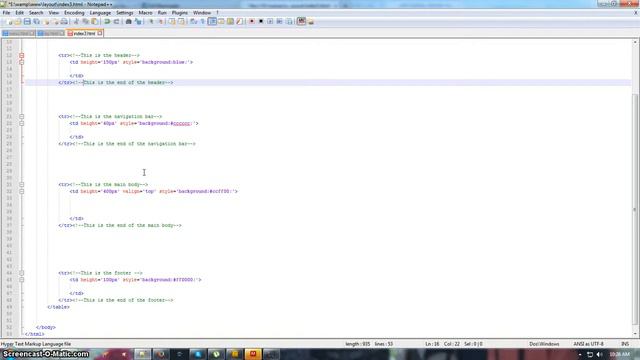The height and width of the screenshot is (360, 640).
Task: Toggle Show All Characters icon
Action: [x=202, y=22]
